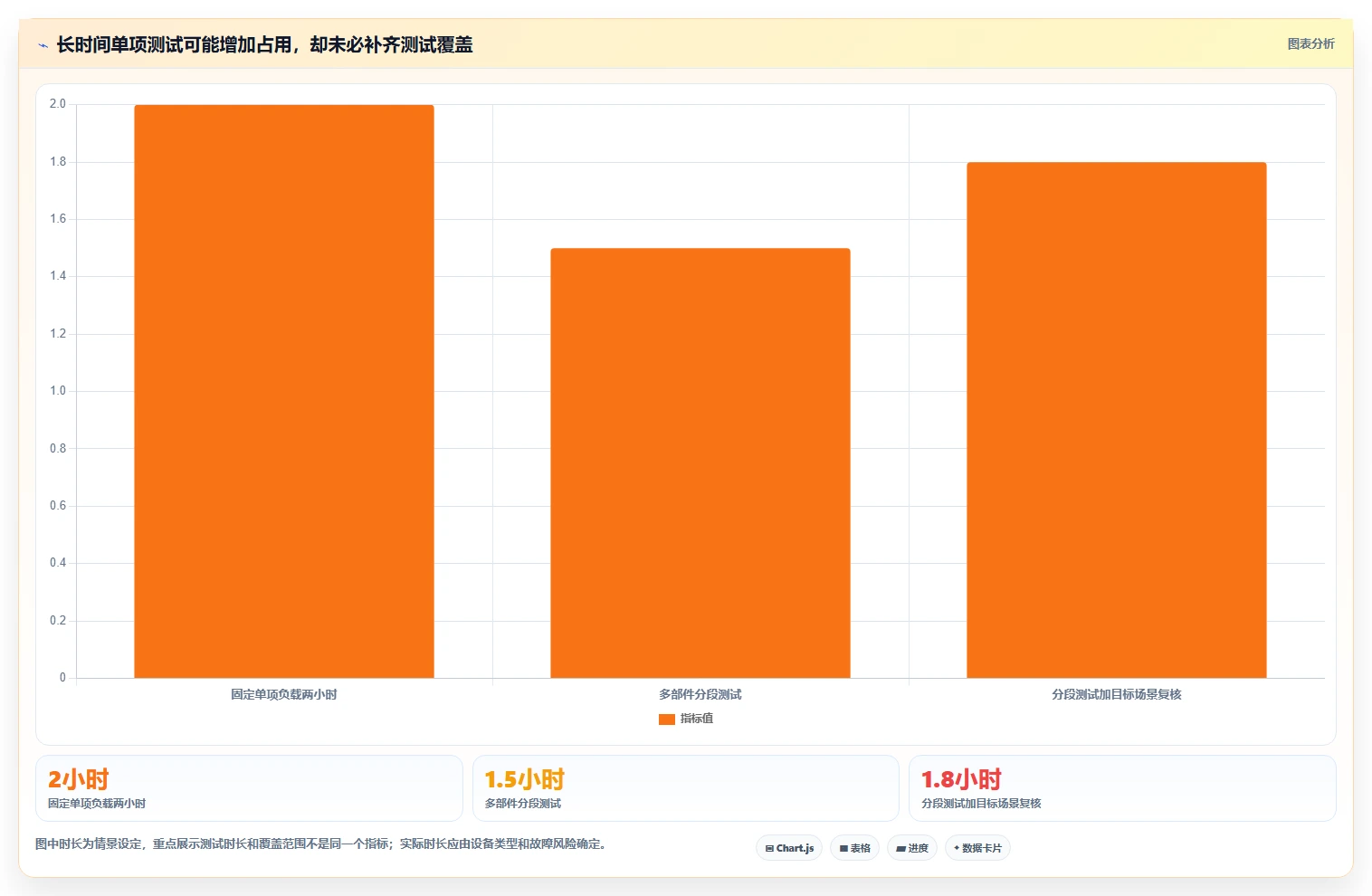Image resolution: width=1372 pixels, height=896 pixels.
Task: Click the 分段测试加目标场景复核 bar
Action: (1117, 420)
